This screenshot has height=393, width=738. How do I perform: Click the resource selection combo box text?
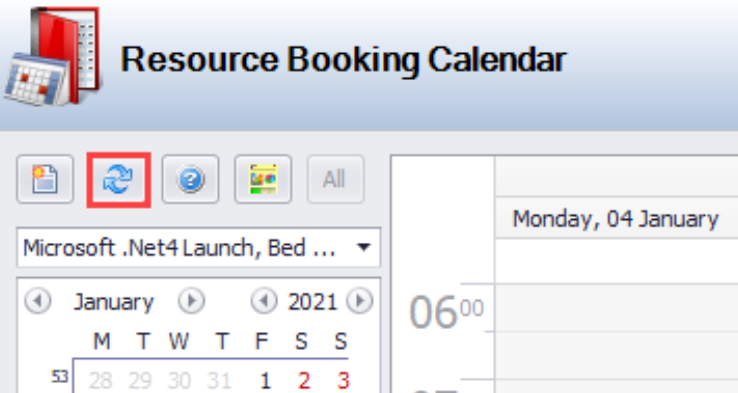[179, 248]
